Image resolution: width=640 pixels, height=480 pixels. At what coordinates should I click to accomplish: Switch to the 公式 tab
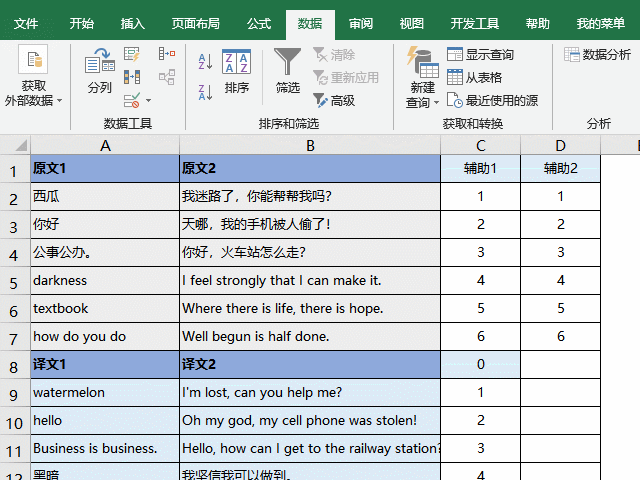[259, 24]
